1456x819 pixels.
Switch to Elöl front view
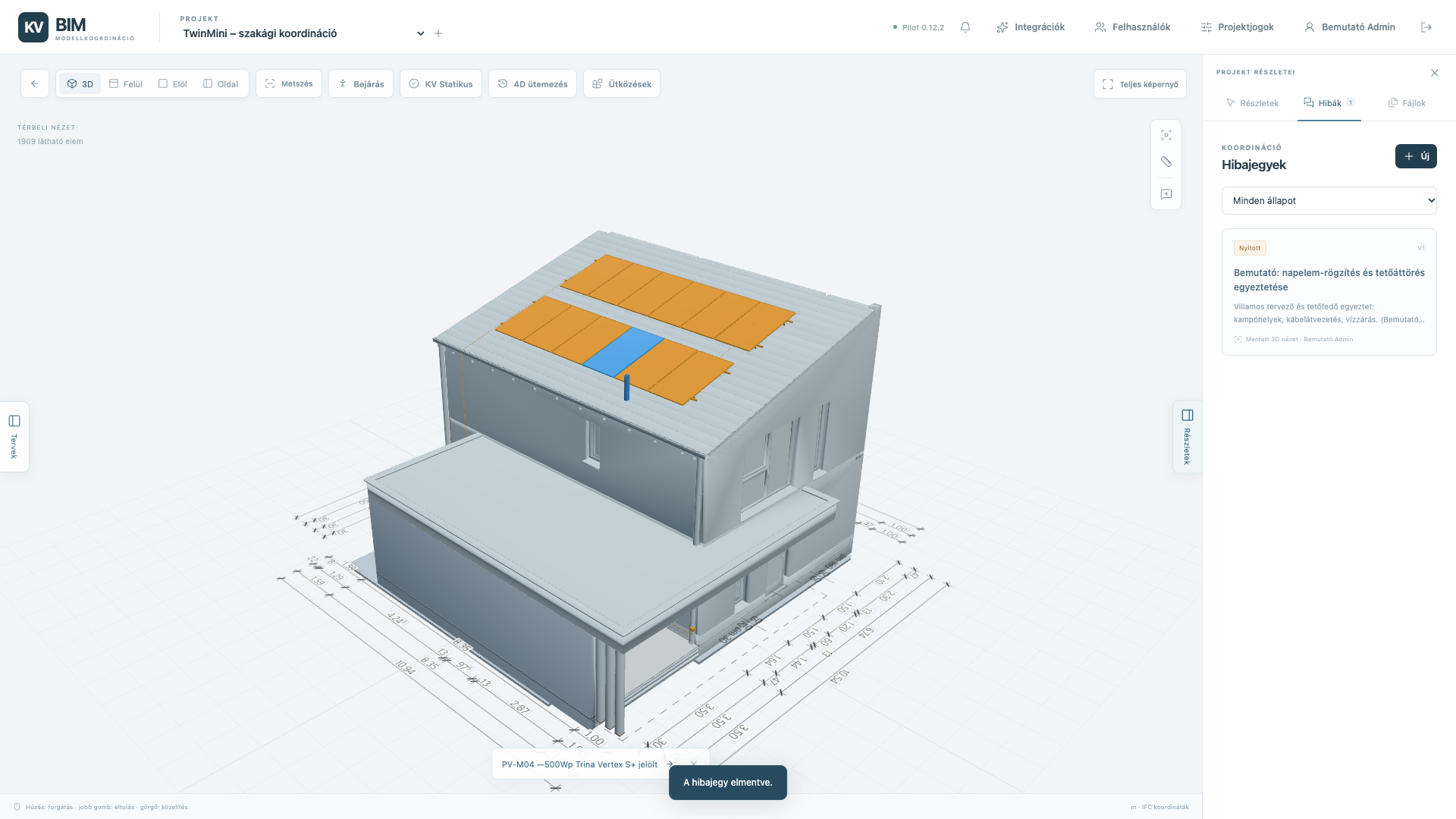pyautogui.click(x=173, y=83)
